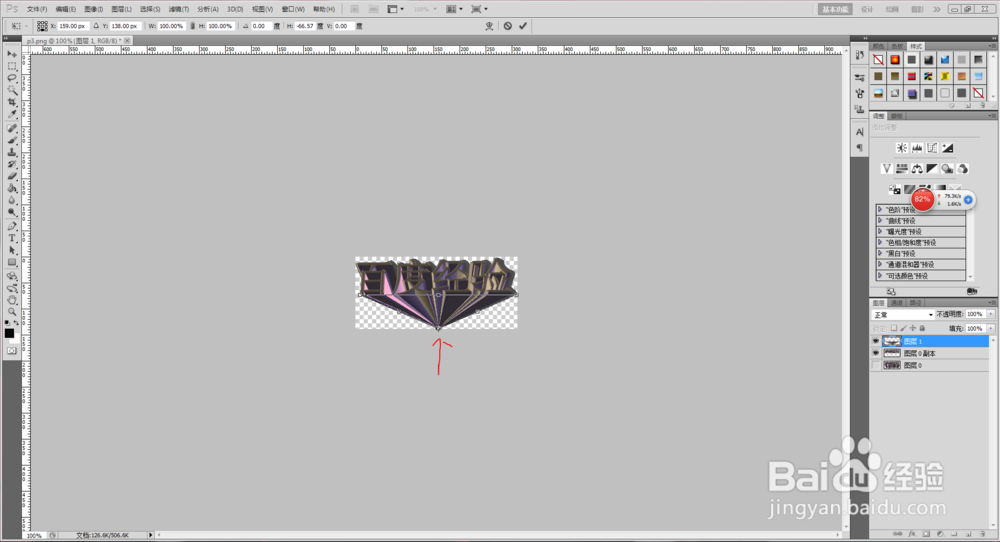This screenshot has width=1000, height=542.
Task: Select the Eraser tool
Action: [12, 177]
